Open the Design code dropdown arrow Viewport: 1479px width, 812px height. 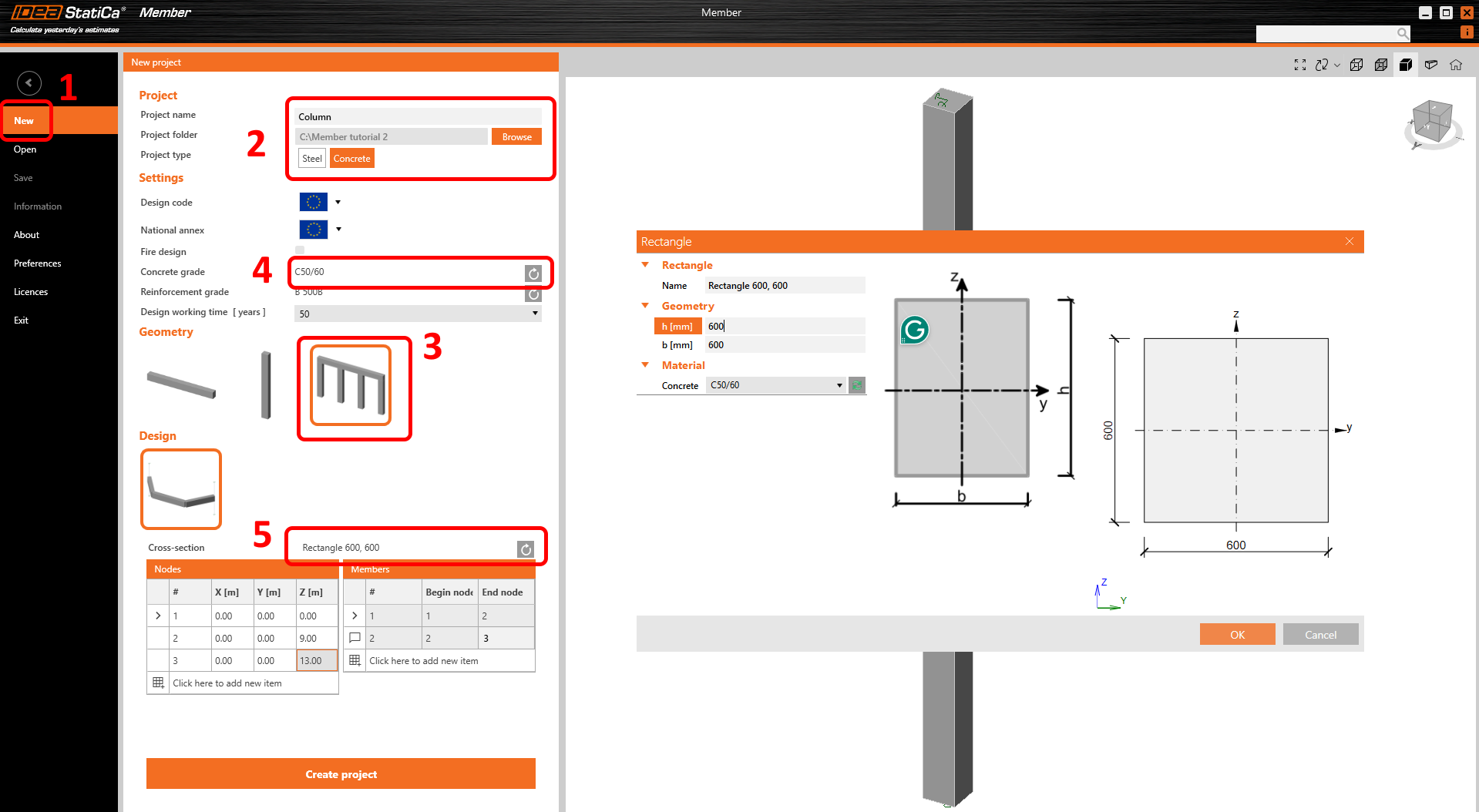coord(338,203)
